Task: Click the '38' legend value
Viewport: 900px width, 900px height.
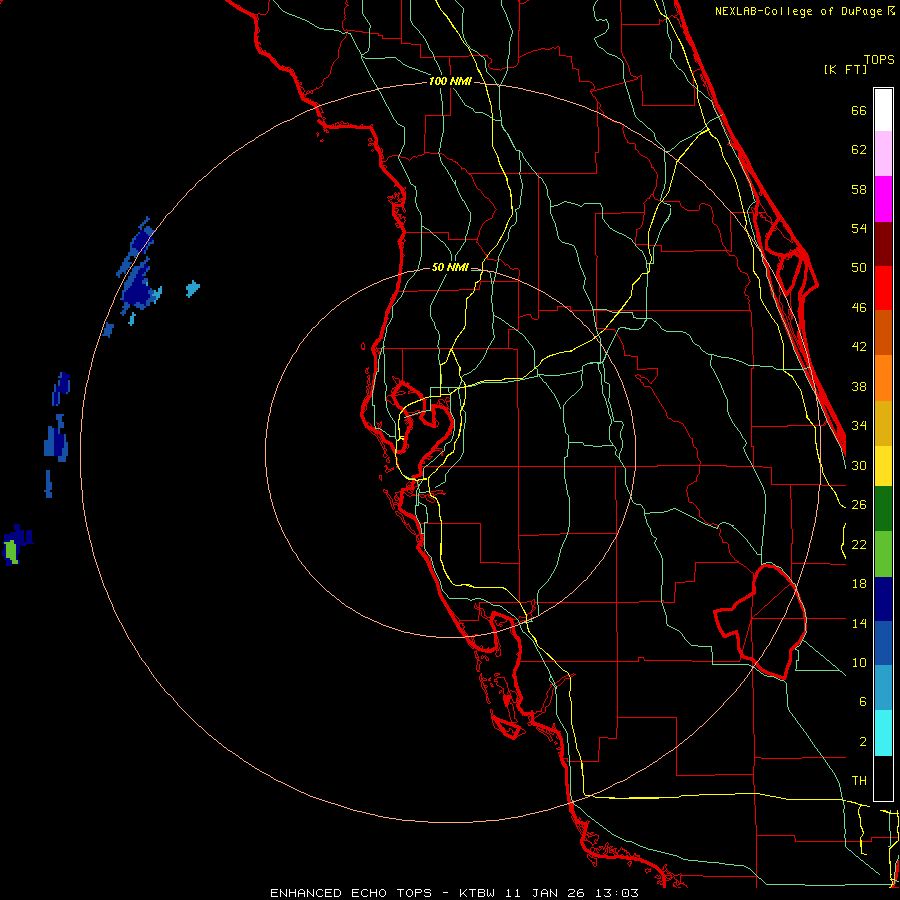Action: [859, 387]
